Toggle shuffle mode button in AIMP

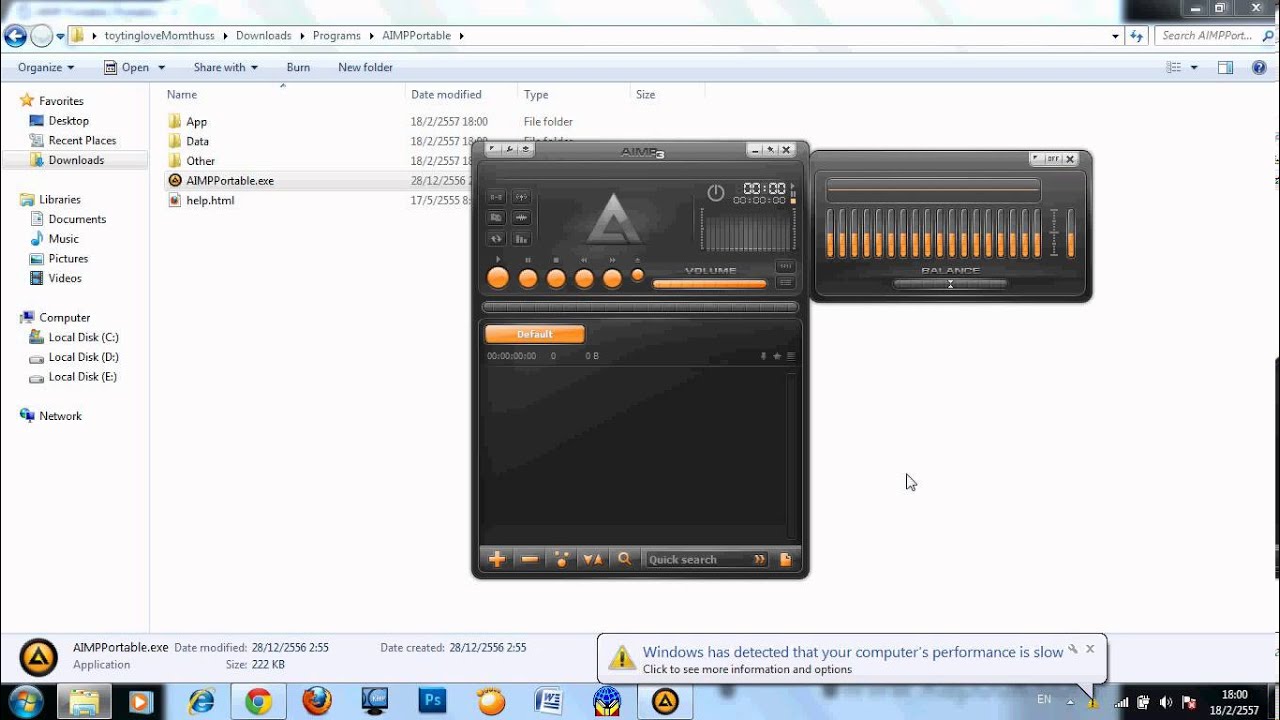521,197
